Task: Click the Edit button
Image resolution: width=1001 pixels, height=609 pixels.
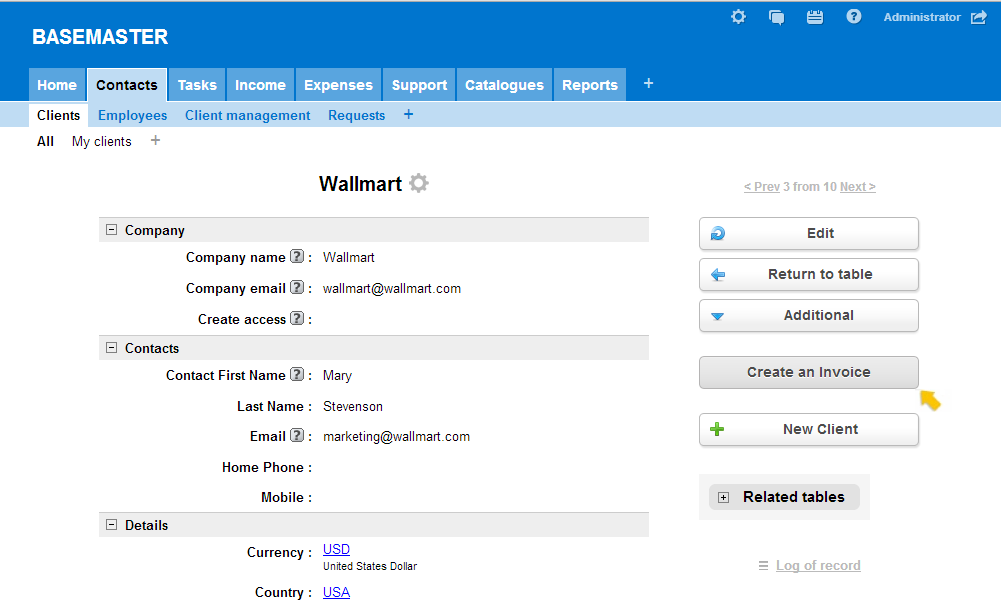Action: pyautogui.click(x=809, y=234)
